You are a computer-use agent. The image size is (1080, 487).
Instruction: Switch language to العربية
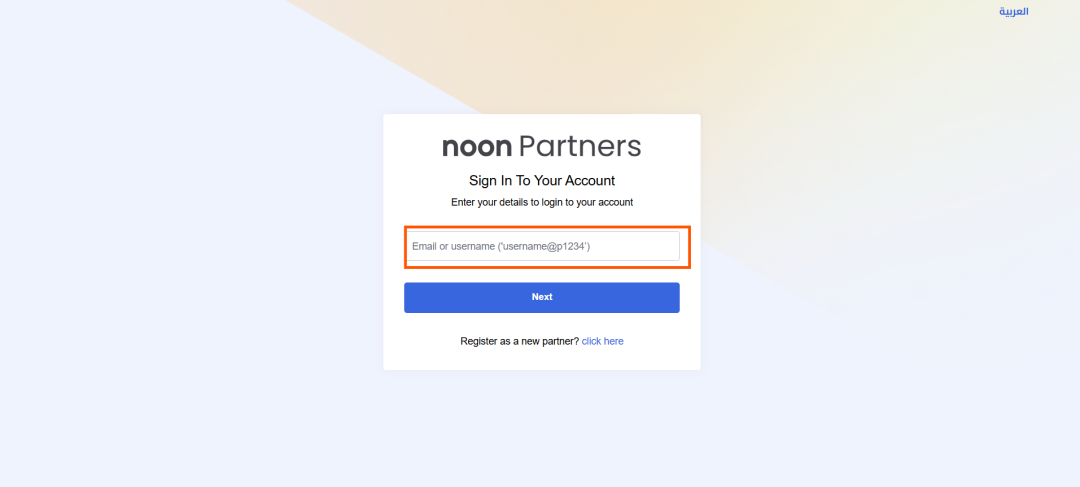point(1014,12)
